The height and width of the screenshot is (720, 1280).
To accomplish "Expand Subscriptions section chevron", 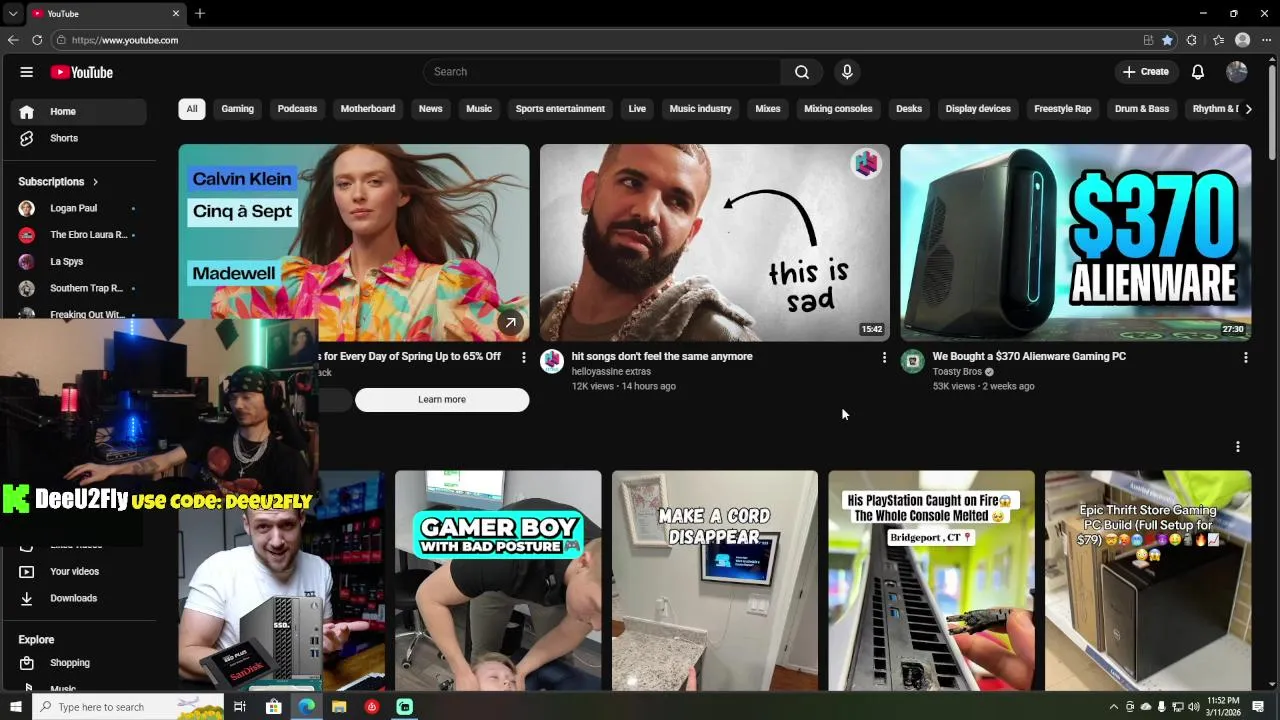I will click(x=95, y=182).
